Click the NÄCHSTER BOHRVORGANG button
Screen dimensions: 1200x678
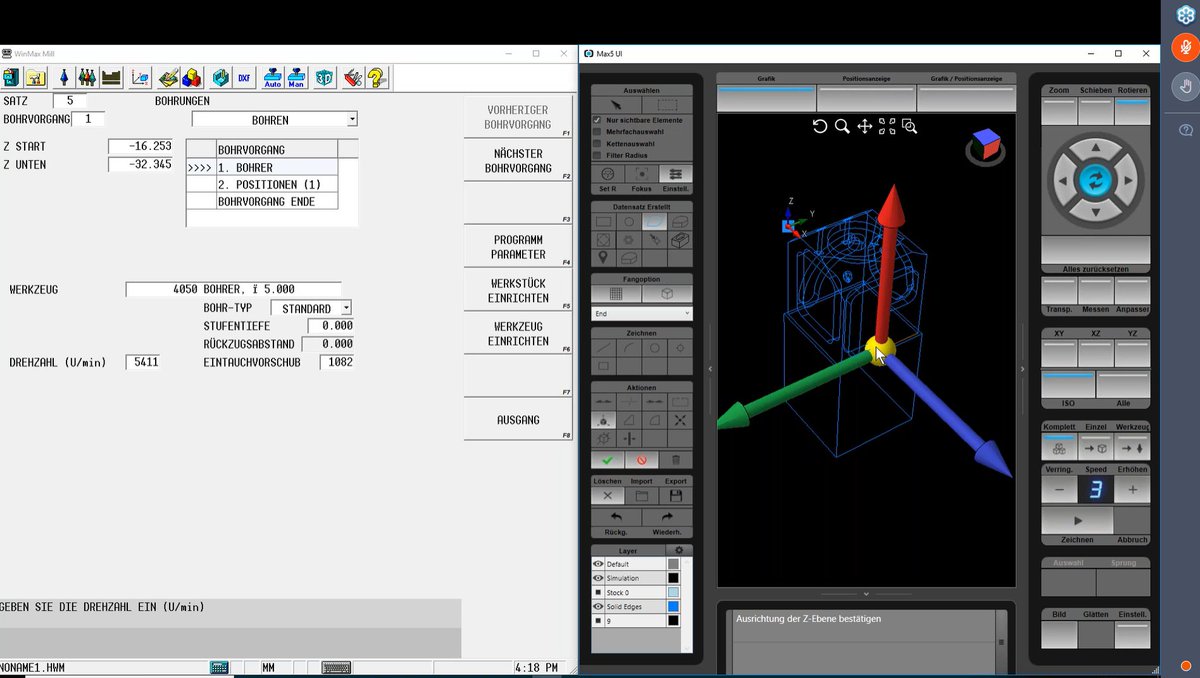(518, 161)
